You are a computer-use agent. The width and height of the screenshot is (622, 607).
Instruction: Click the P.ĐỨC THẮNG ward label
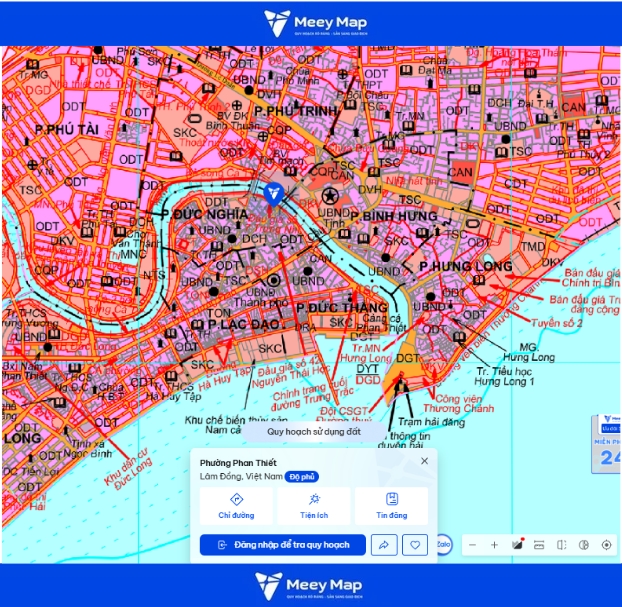tap(342, 308)
